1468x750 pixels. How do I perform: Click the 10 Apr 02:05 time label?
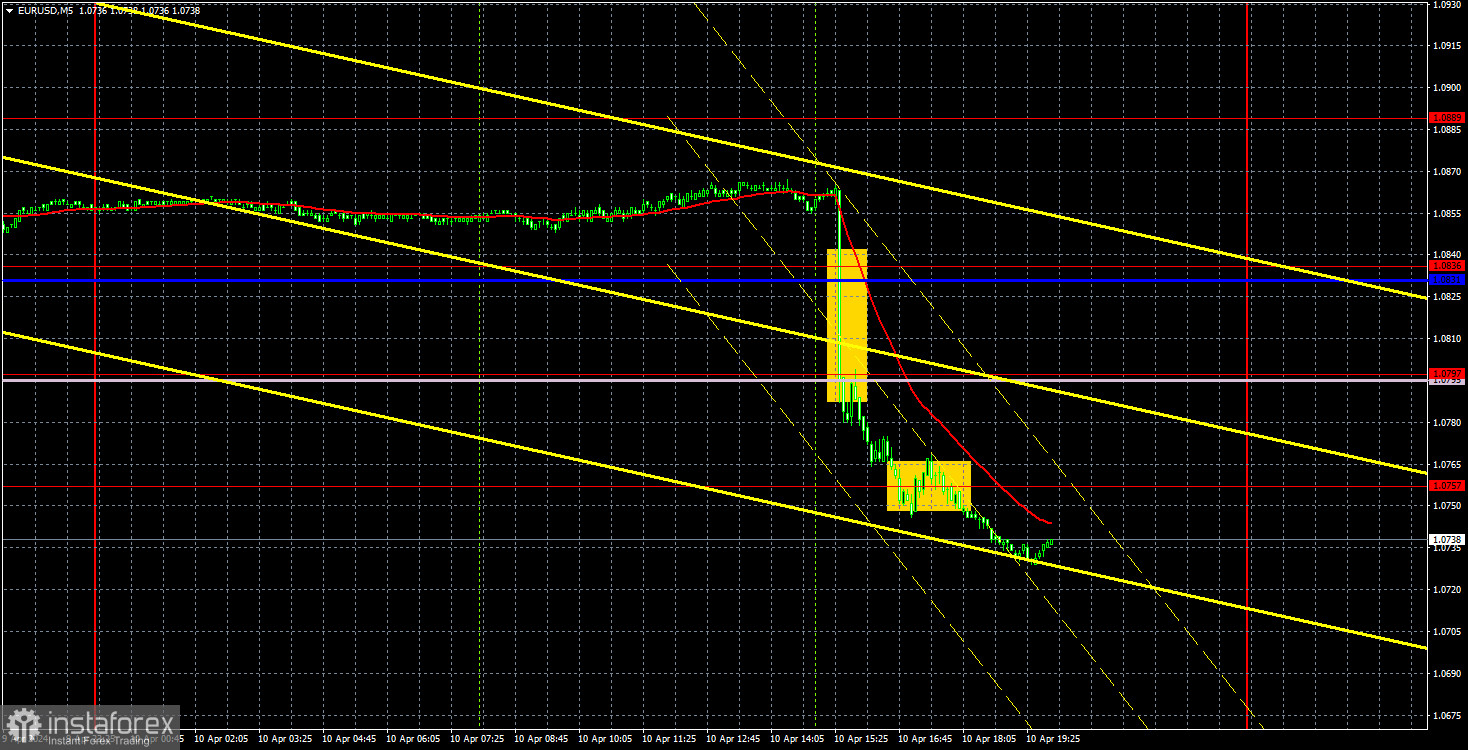(222, 739)
